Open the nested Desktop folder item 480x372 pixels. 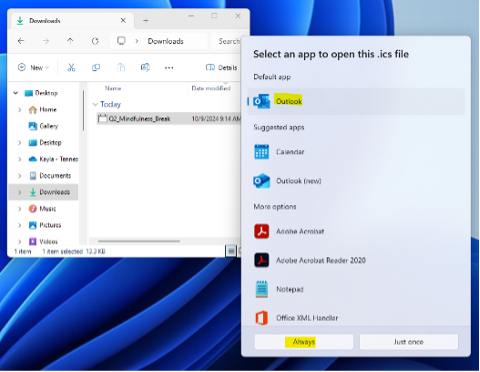[x=50, y=143]
